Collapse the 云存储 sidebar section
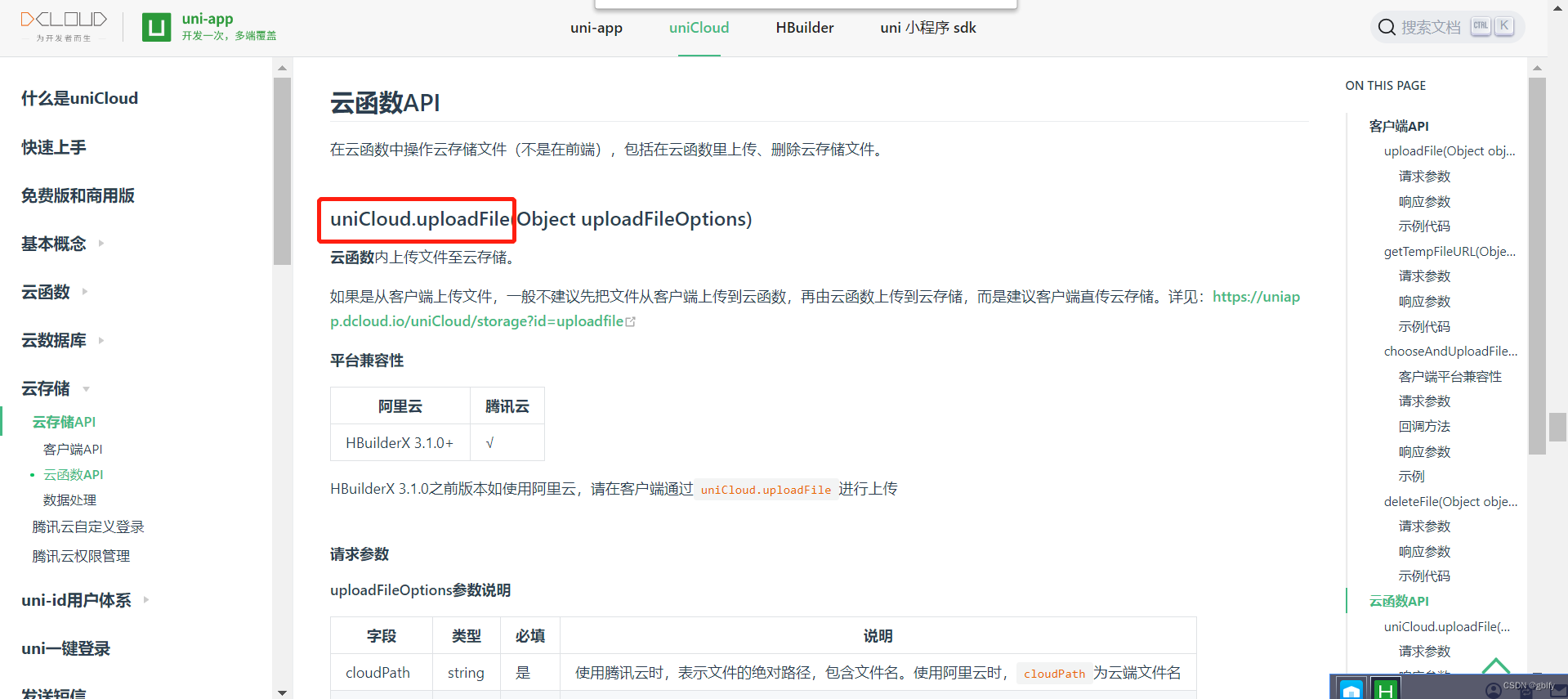The height and width of the screenshot is (699, 1568). pos(55,388)
